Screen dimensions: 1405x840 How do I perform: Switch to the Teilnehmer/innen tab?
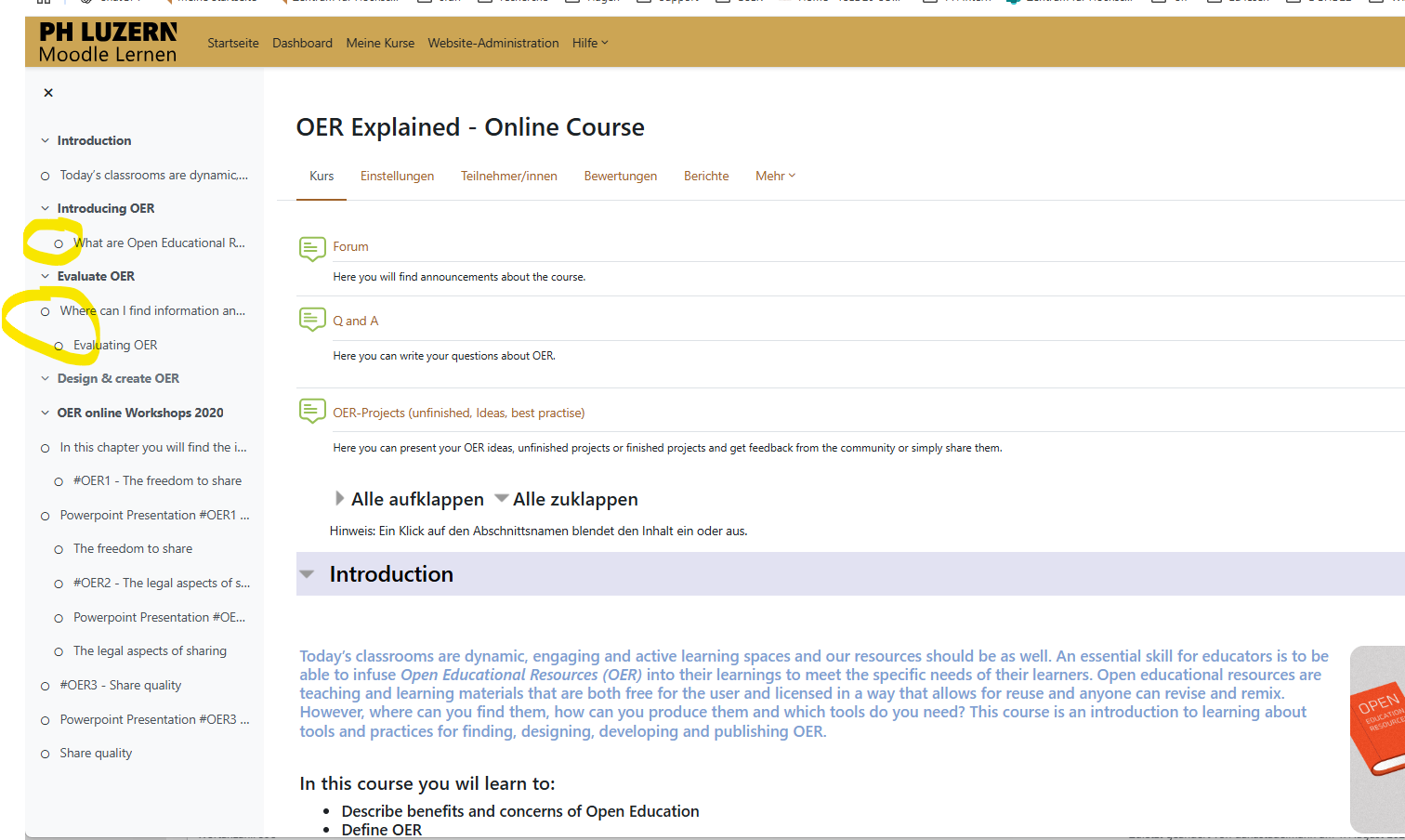point(508,176)
